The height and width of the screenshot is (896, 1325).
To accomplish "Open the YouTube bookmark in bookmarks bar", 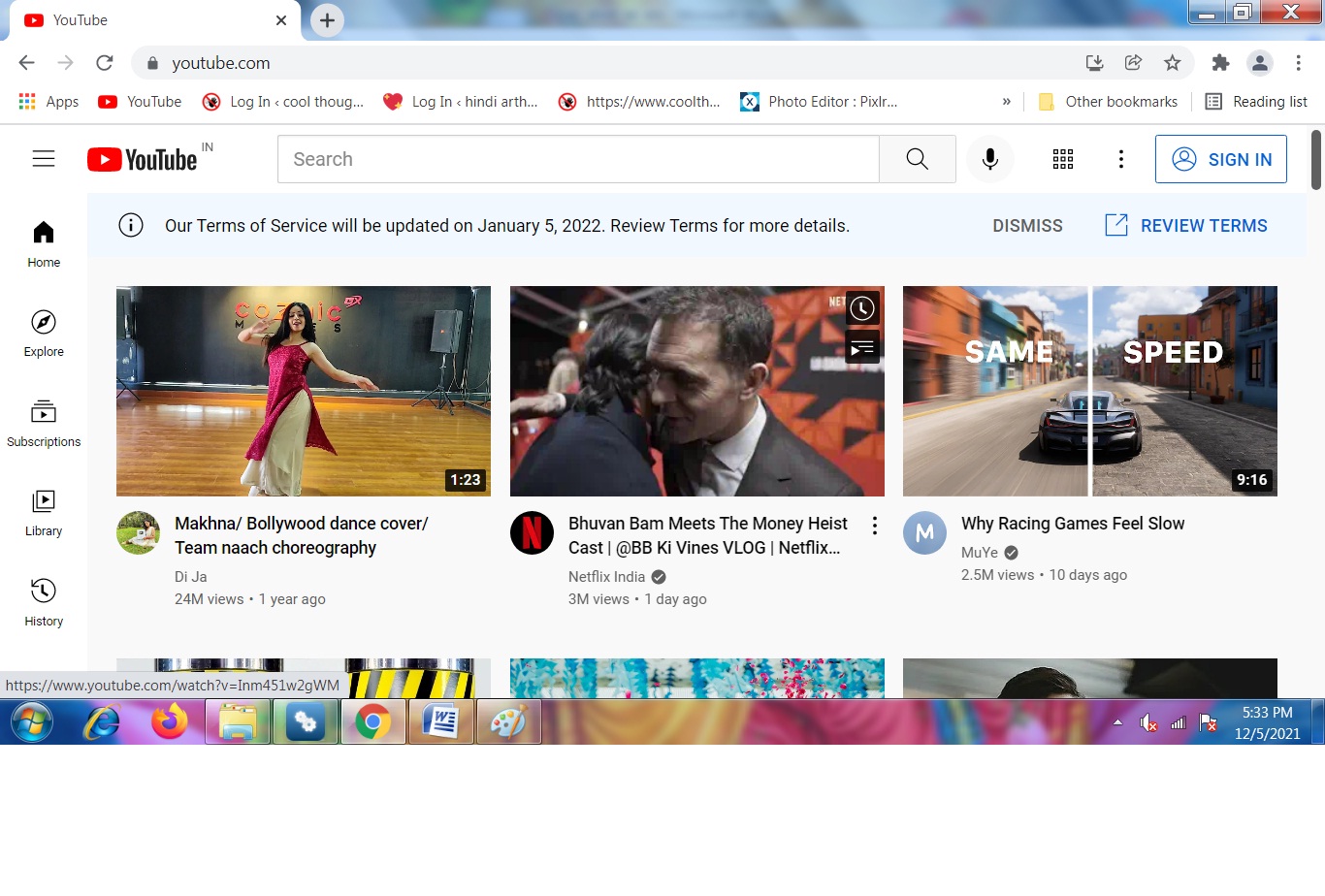I will tap(140, 102).
